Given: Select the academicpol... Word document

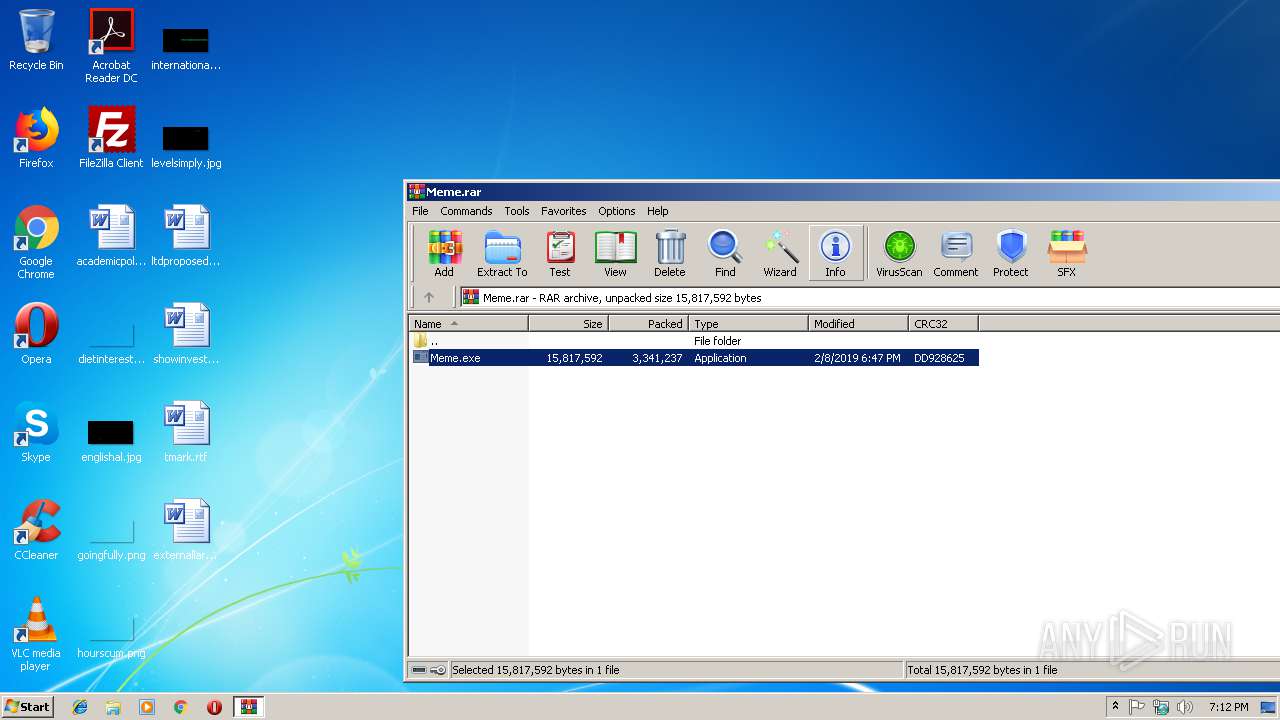Looking at the screenshot, I should 111,236.
